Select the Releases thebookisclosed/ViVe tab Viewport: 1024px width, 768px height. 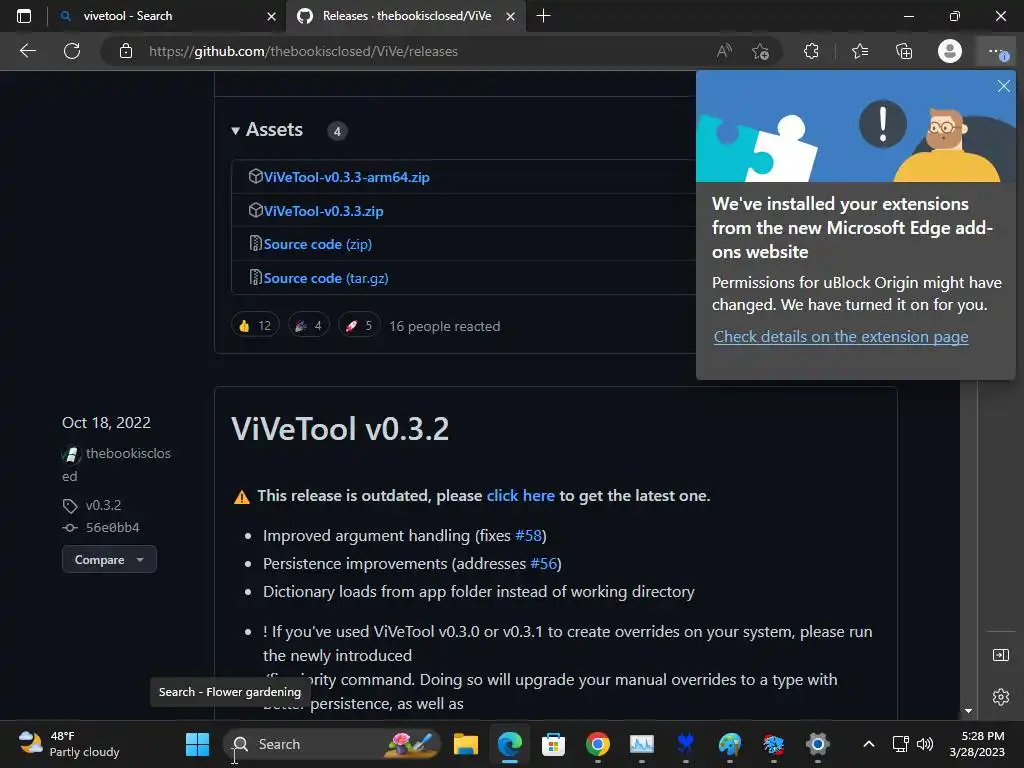tap(406, 16)
